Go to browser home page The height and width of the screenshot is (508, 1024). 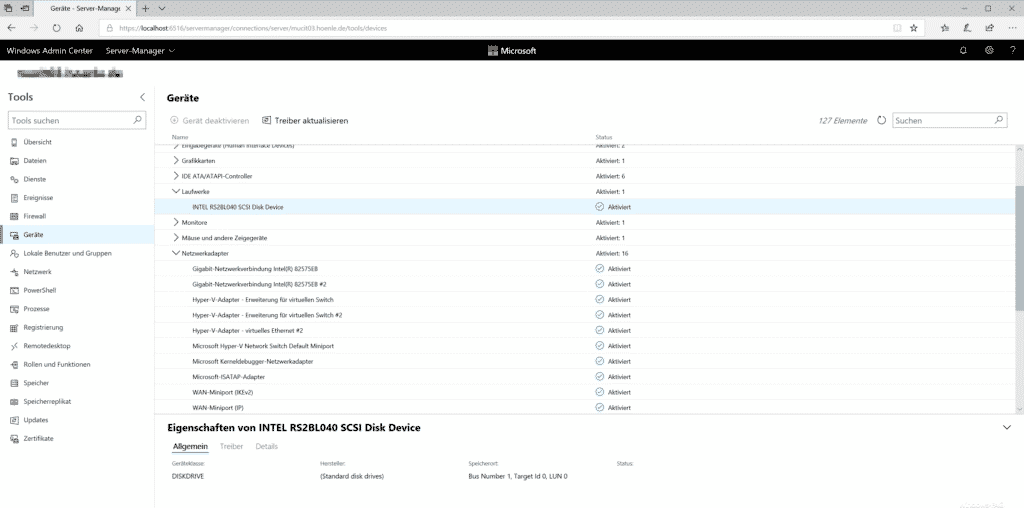point(79,28)
